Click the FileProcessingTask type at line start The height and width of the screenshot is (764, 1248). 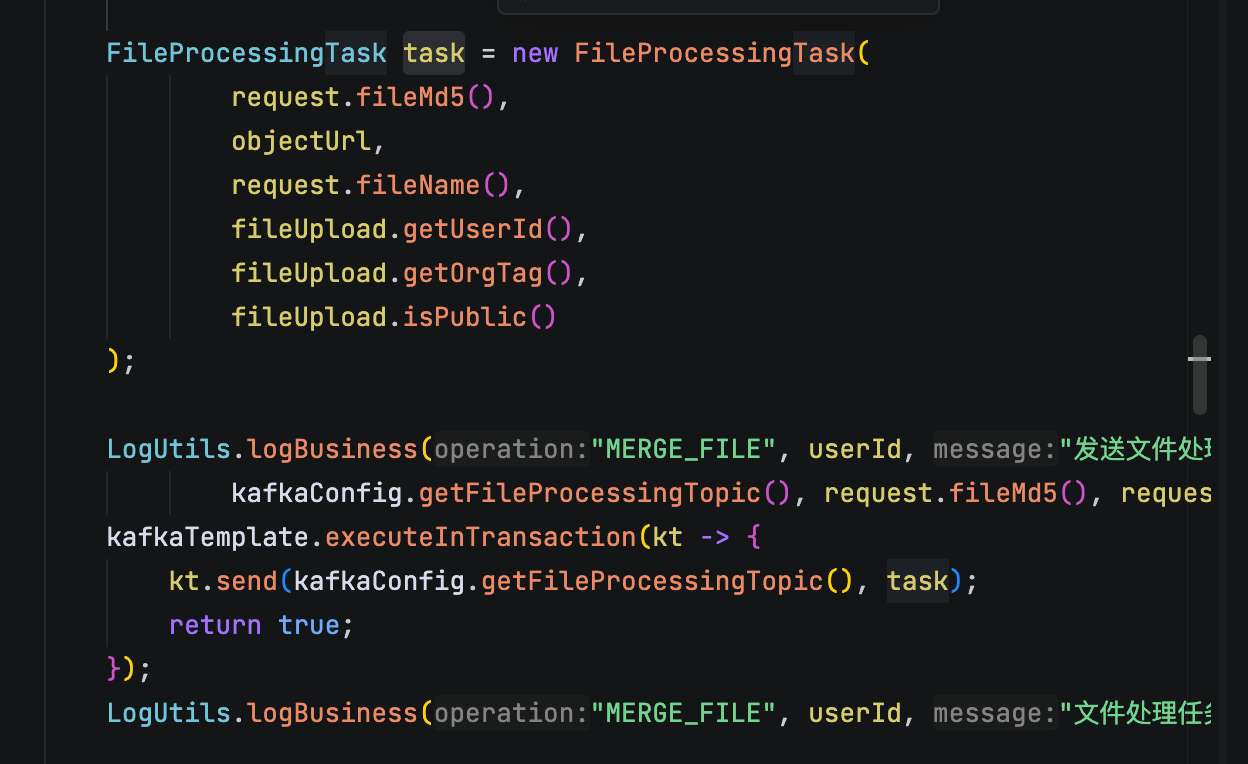(246, 53)
